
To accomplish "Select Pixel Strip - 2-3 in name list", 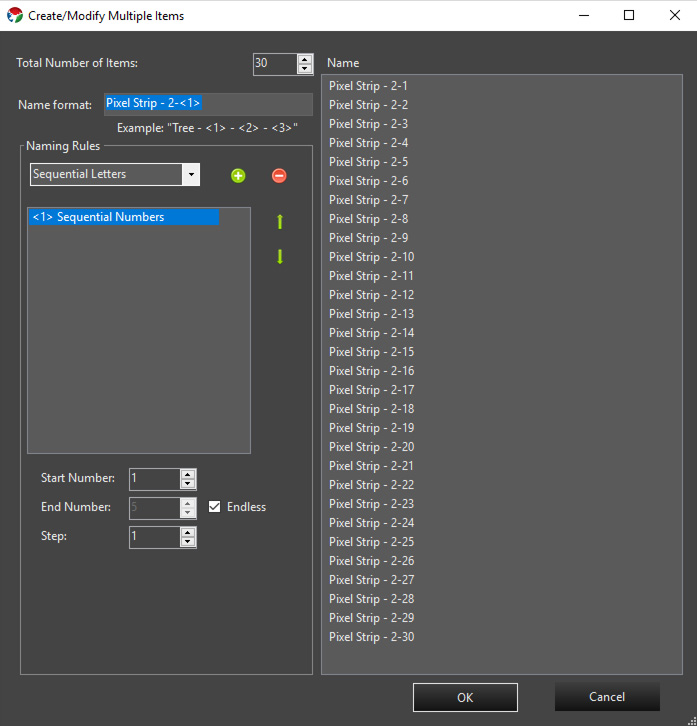I will (368, 124).
